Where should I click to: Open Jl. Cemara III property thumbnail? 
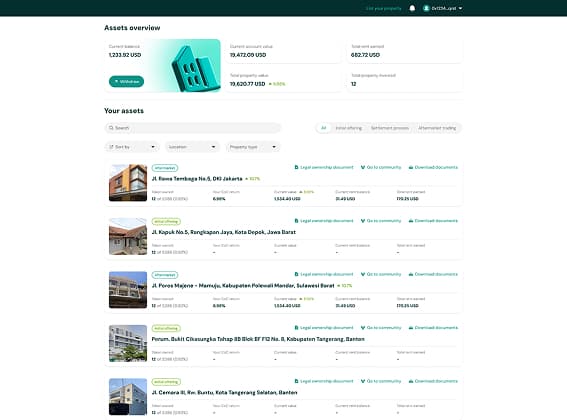click(x=128, y=397)
